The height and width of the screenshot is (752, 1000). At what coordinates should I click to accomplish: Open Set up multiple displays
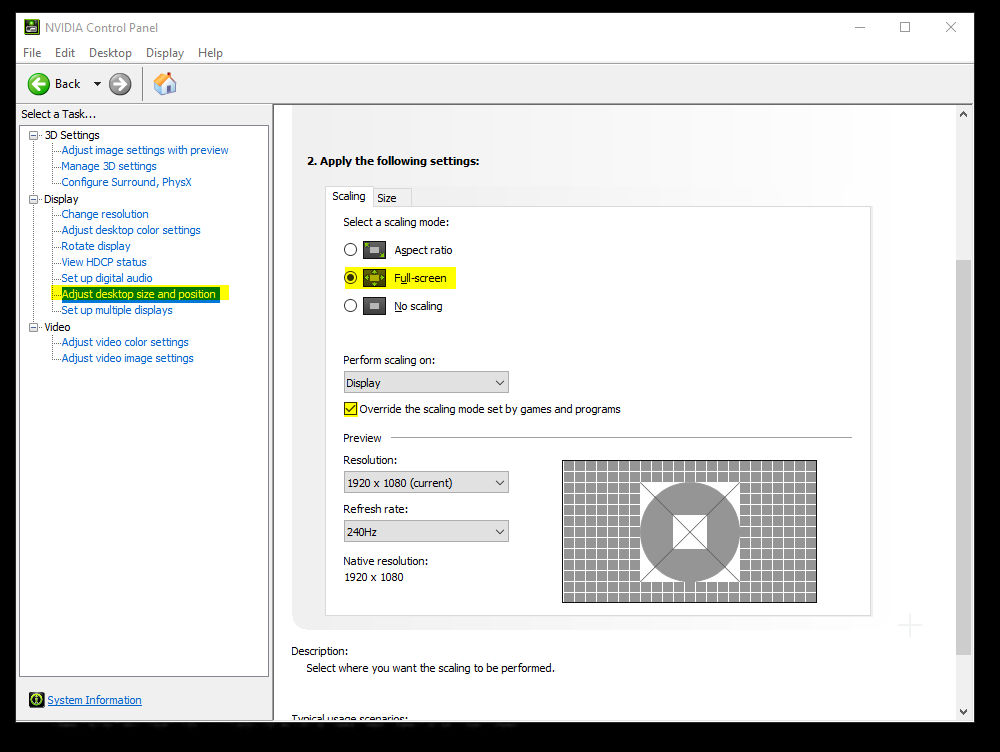117,310
